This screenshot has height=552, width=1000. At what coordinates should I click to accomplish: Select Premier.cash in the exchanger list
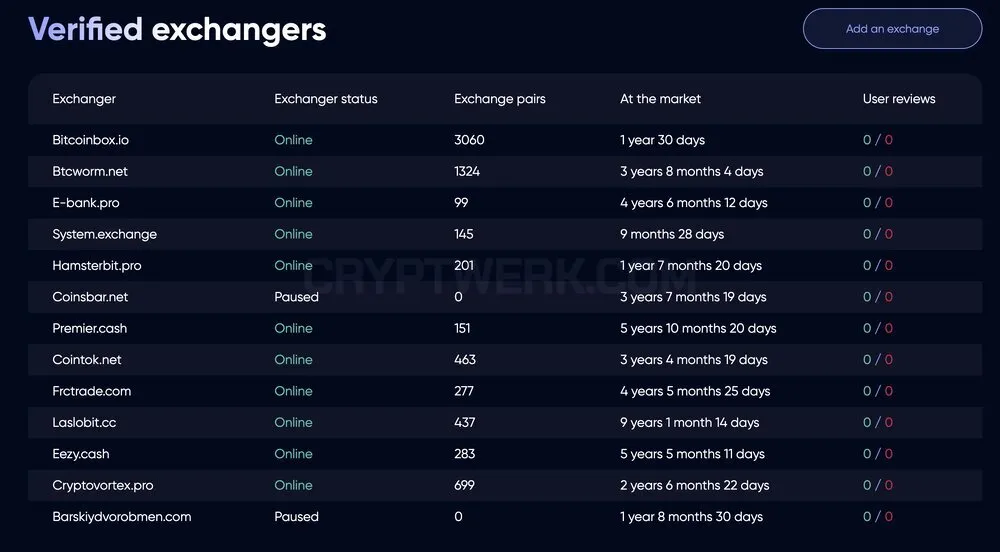pos(89,328)
